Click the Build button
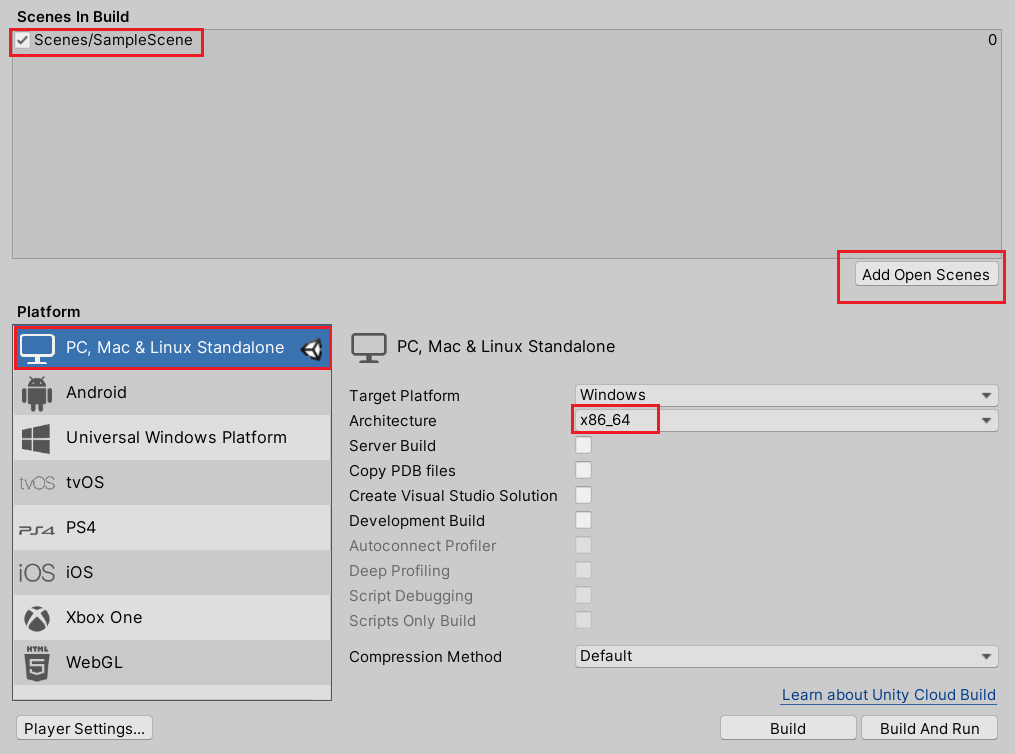 (x=788, y=728)
